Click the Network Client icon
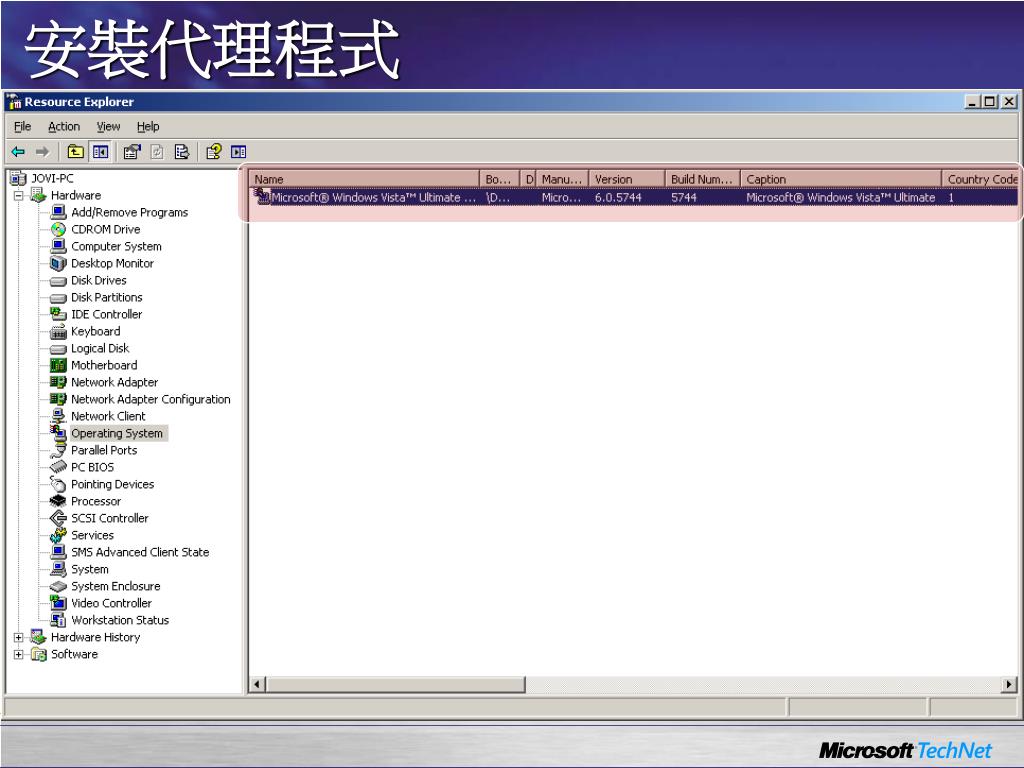This screenshot has width=1024, height=768. (x=58, y=416)
